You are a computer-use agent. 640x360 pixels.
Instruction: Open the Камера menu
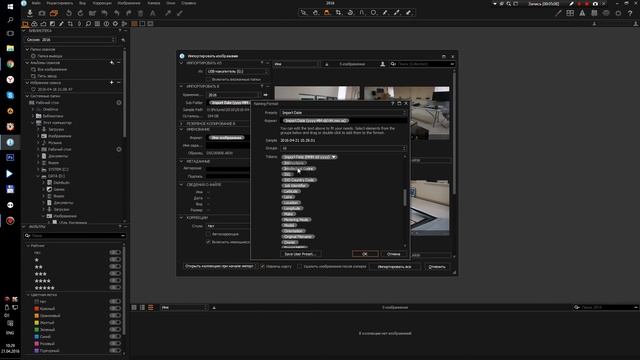153,3
